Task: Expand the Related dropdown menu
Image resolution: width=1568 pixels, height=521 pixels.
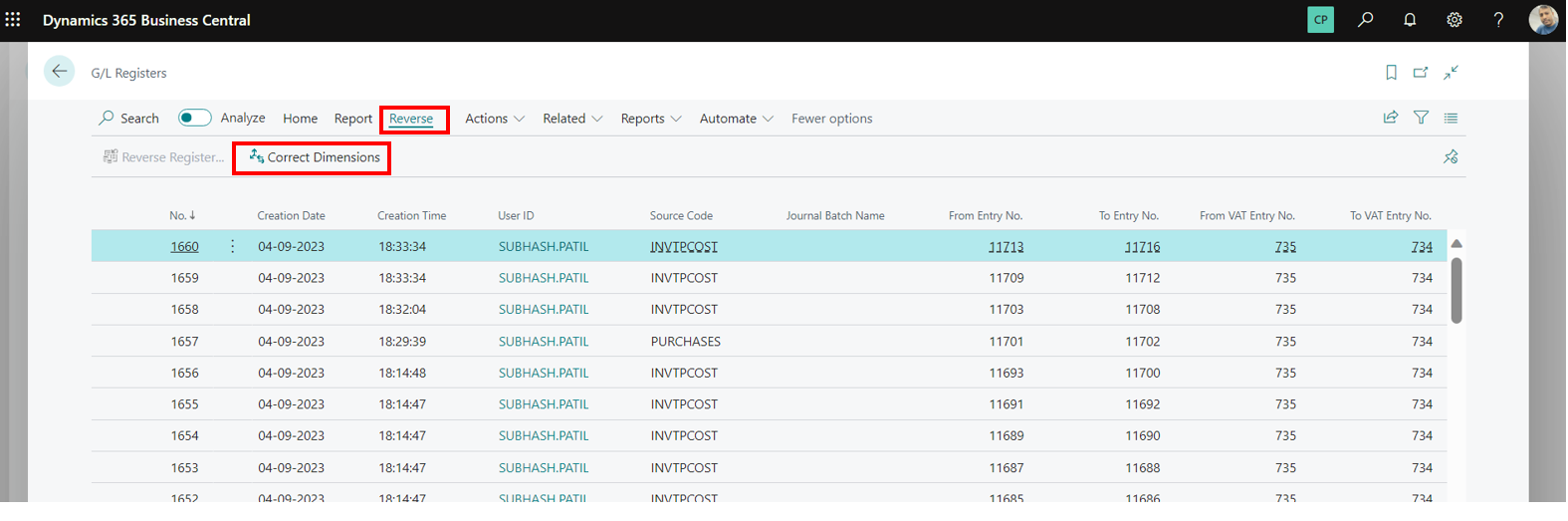Action: [x=572, y=119]
